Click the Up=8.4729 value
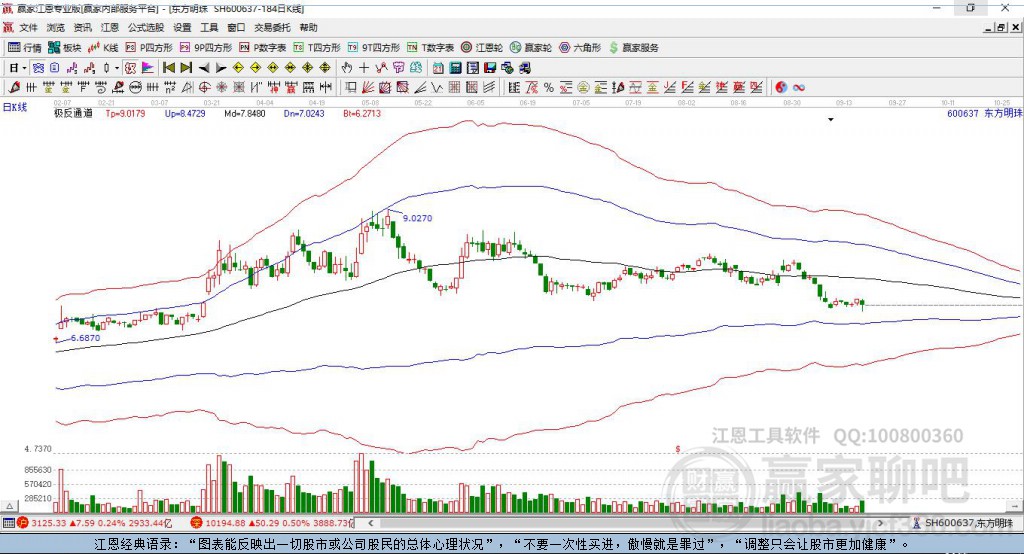This screenshot has width=1024, height=554. tap(185, 113)
